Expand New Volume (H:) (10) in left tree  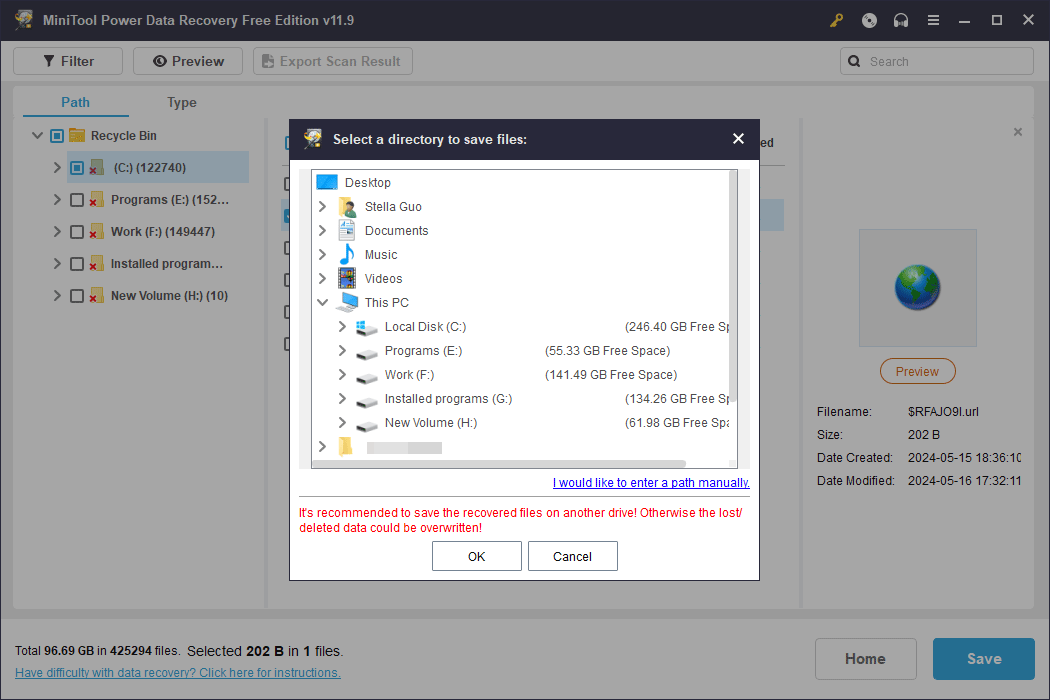pyautogui.click(x=57, y=295)
